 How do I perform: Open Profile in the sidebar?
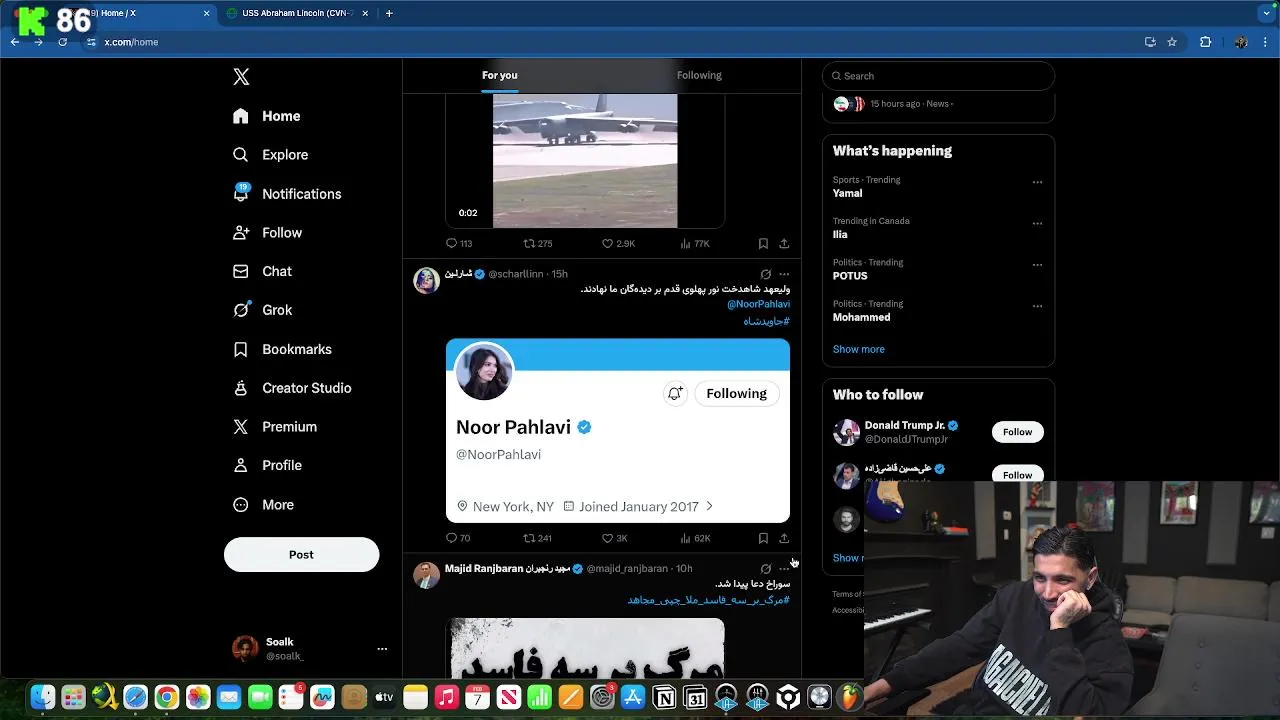tap(267, 466)
